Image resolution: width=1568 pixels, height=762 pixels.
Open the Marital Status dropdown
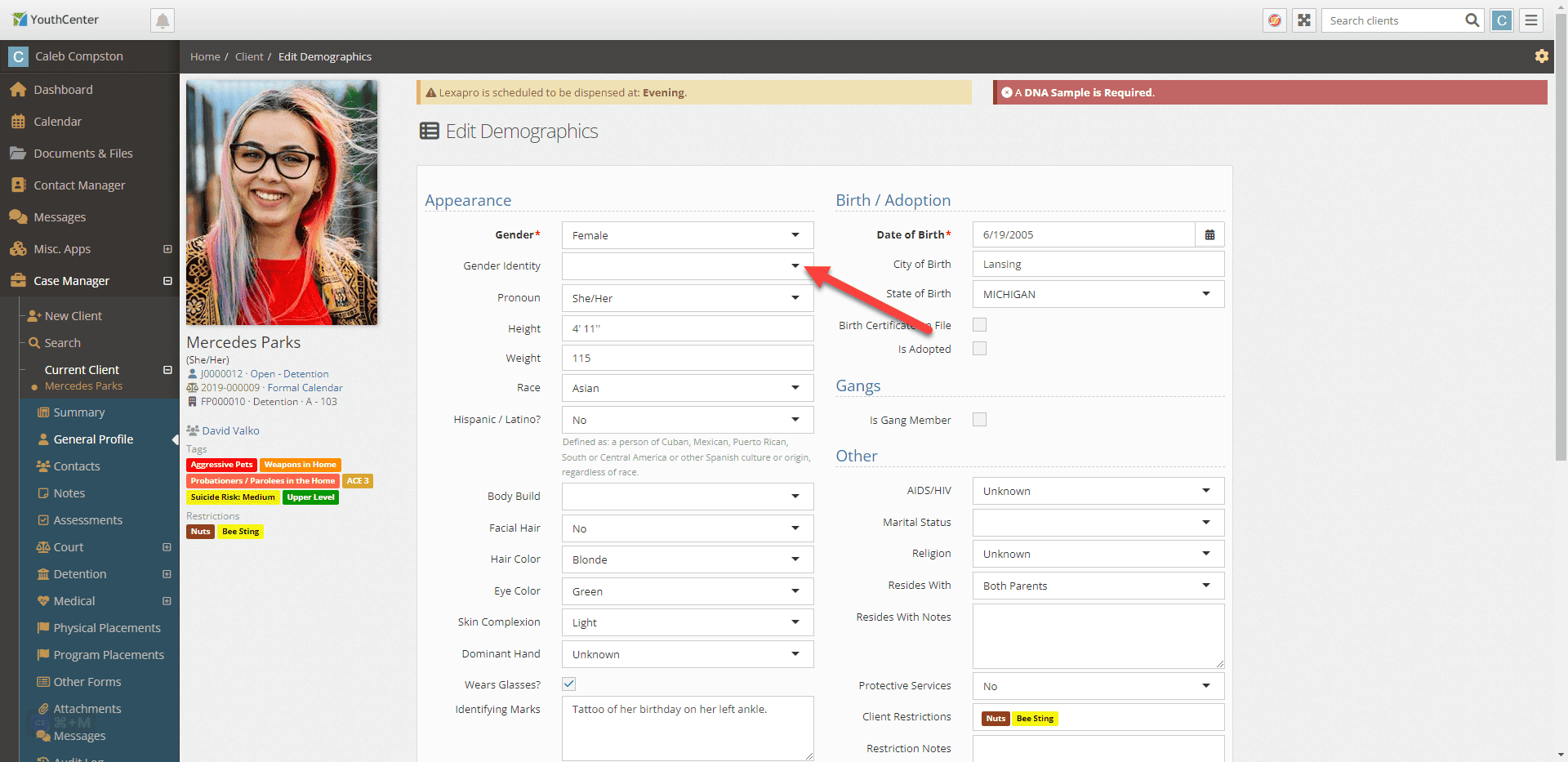(x=1098, y=523)
